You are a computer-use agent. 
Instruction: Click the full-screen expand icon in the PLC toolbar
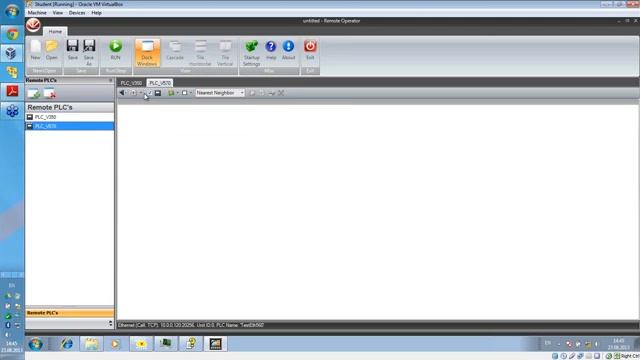pos(281,93)
